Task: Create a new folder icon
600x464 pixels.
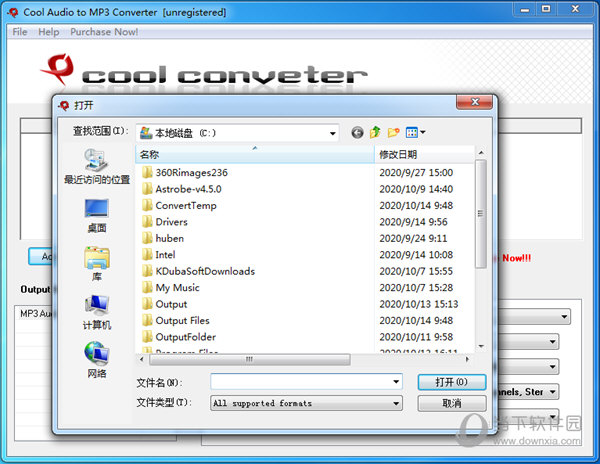Action: pyautogui.click(x=393, y=132)
